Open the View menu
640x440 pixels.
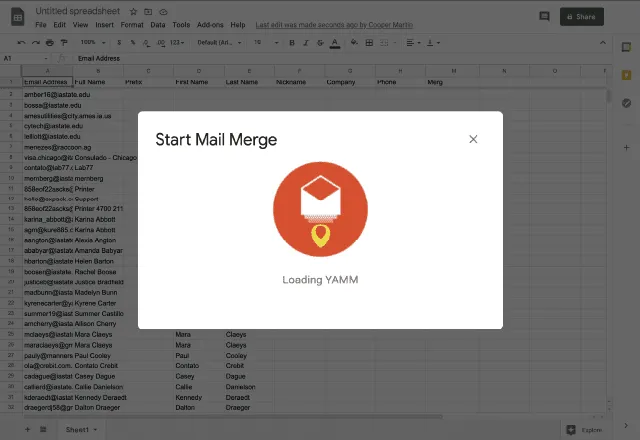click(80, 25)
